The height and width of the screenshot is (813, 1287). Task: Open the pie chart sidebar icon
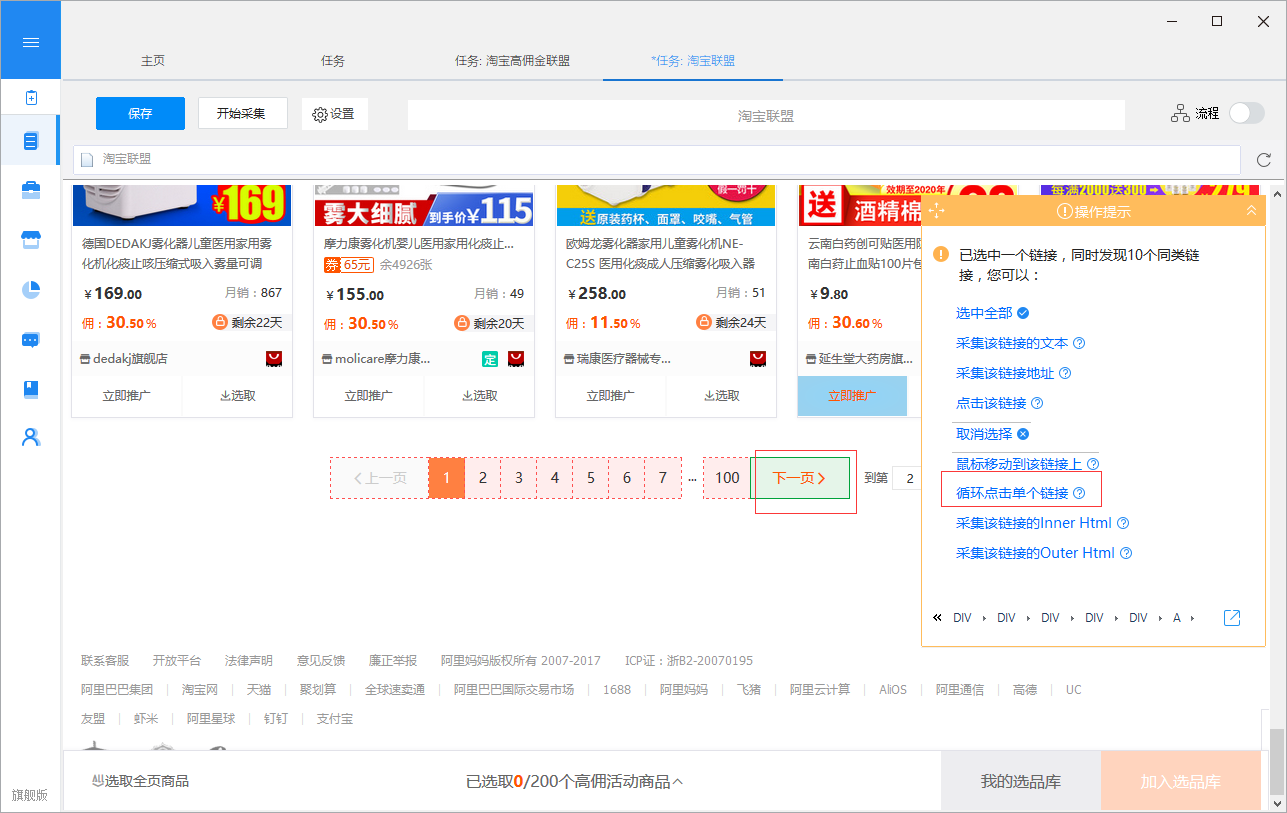coord(31,289)
